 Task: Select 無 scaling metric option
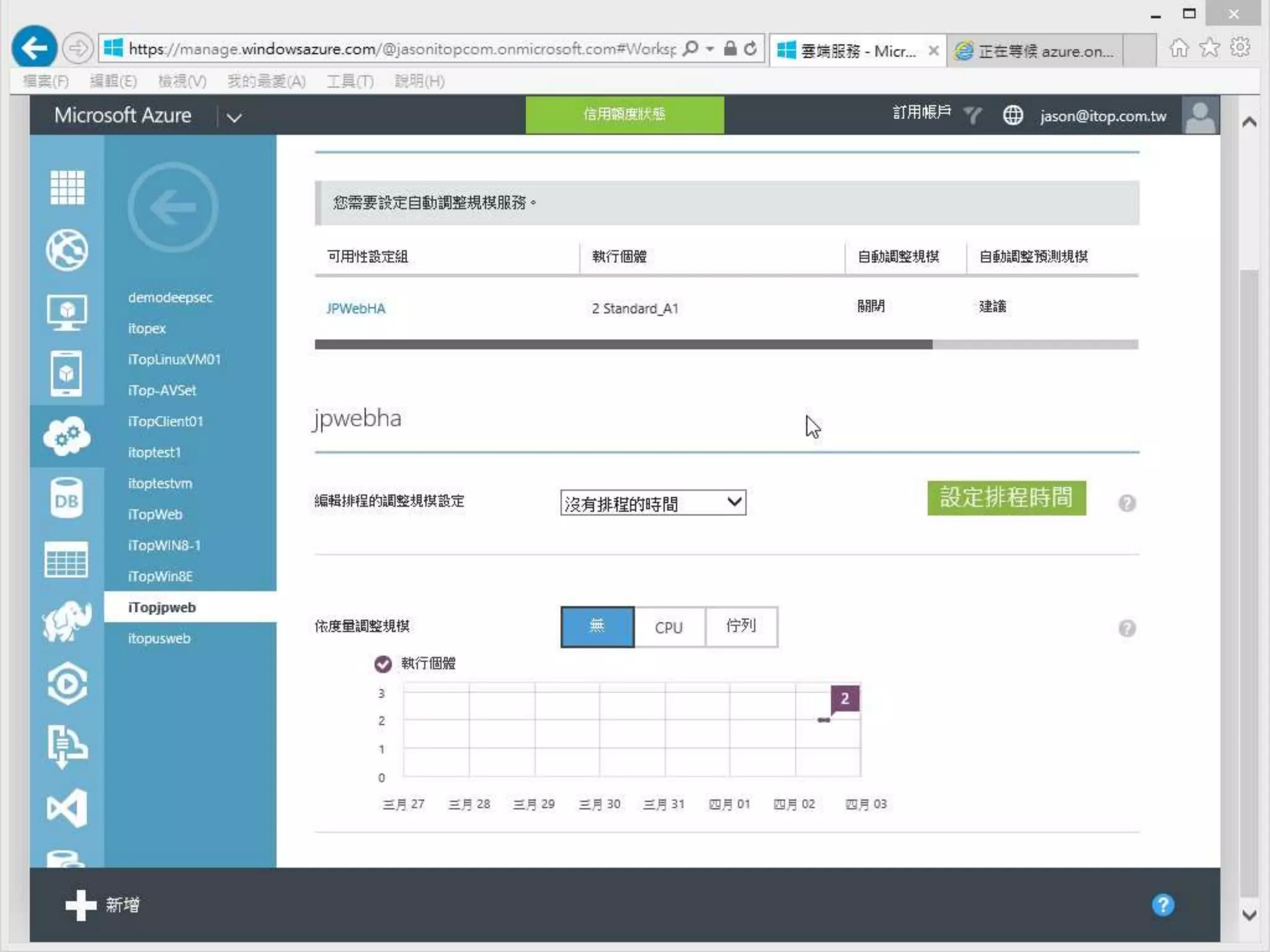(597, 627)
